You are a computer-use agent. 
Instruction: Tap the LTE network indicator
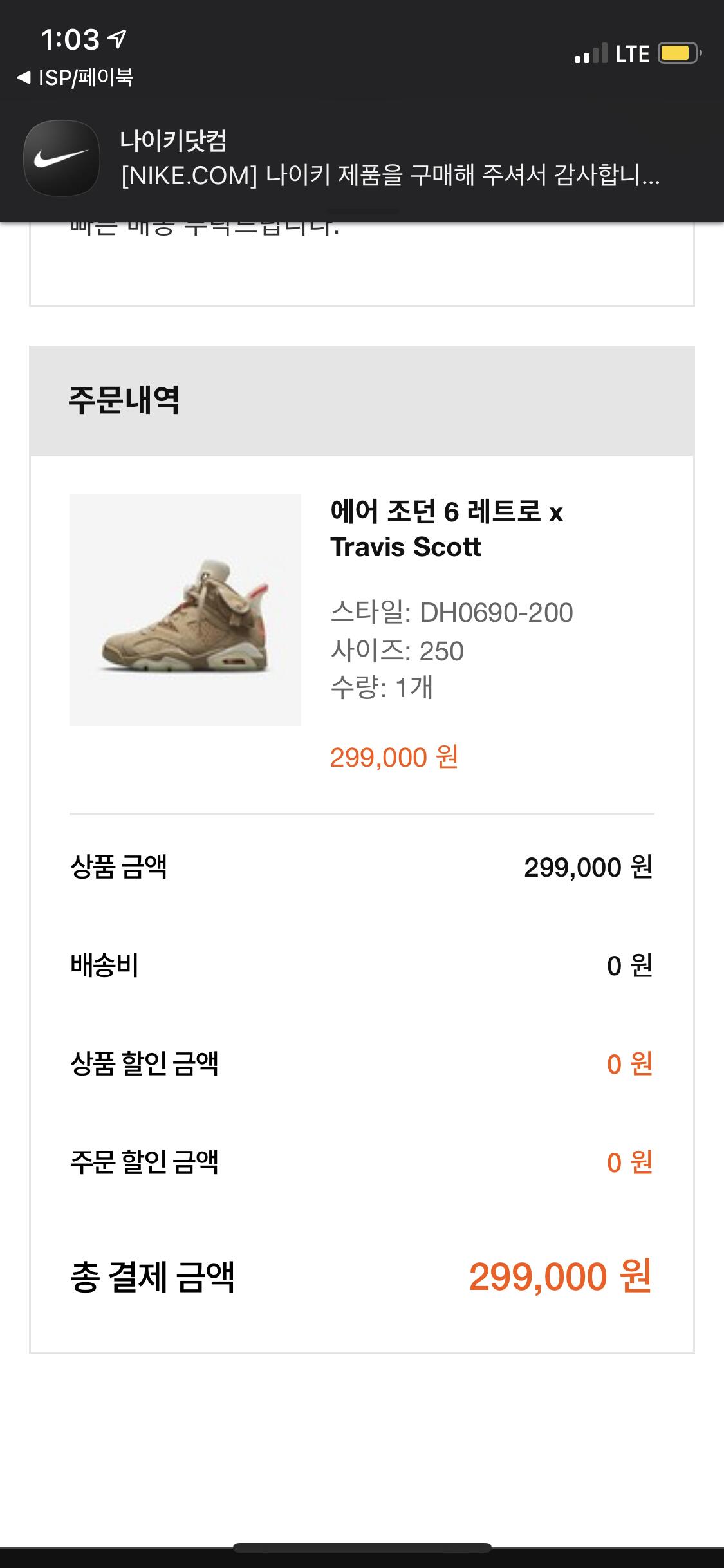(x=632, y=54)
